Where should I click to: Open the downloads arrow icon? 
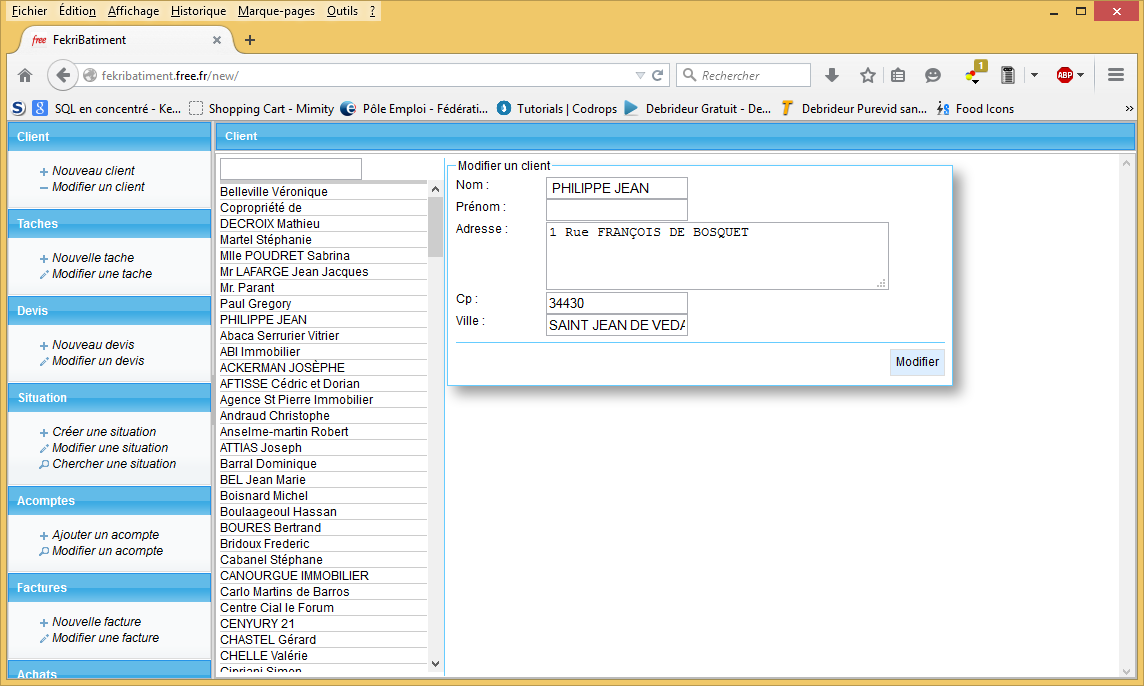pyautogui.click(x=832, y=75)
